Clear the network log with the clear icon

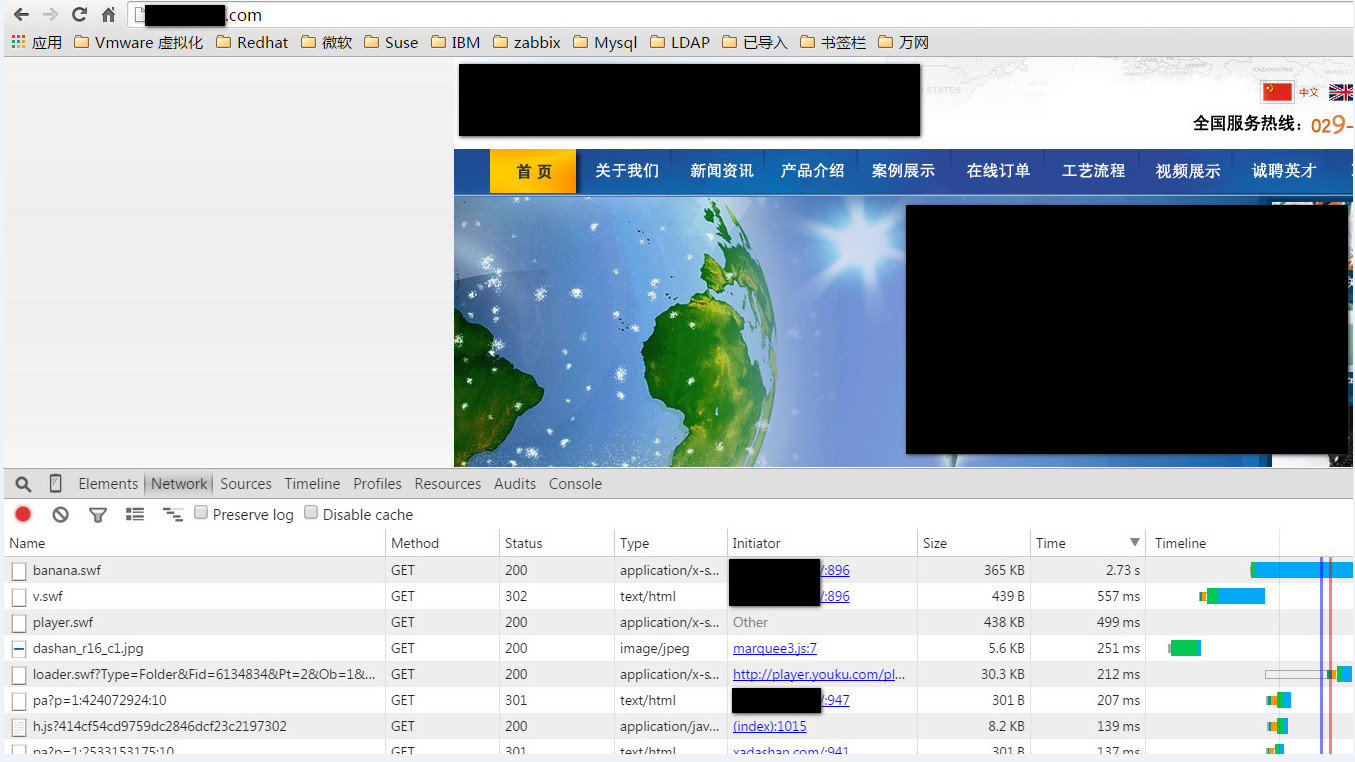tap(61, 514)
